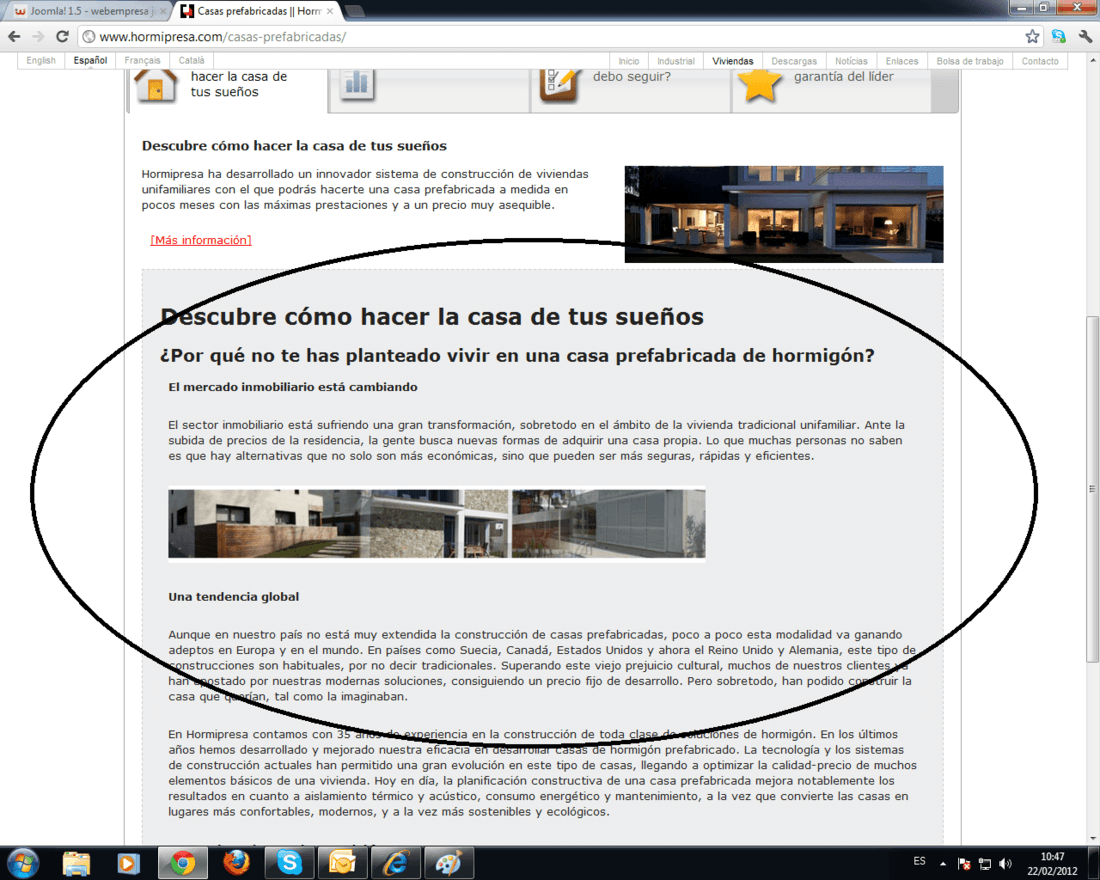Switch site language to Français
The width and height of the screenshot is (1100, 880).
142,60
